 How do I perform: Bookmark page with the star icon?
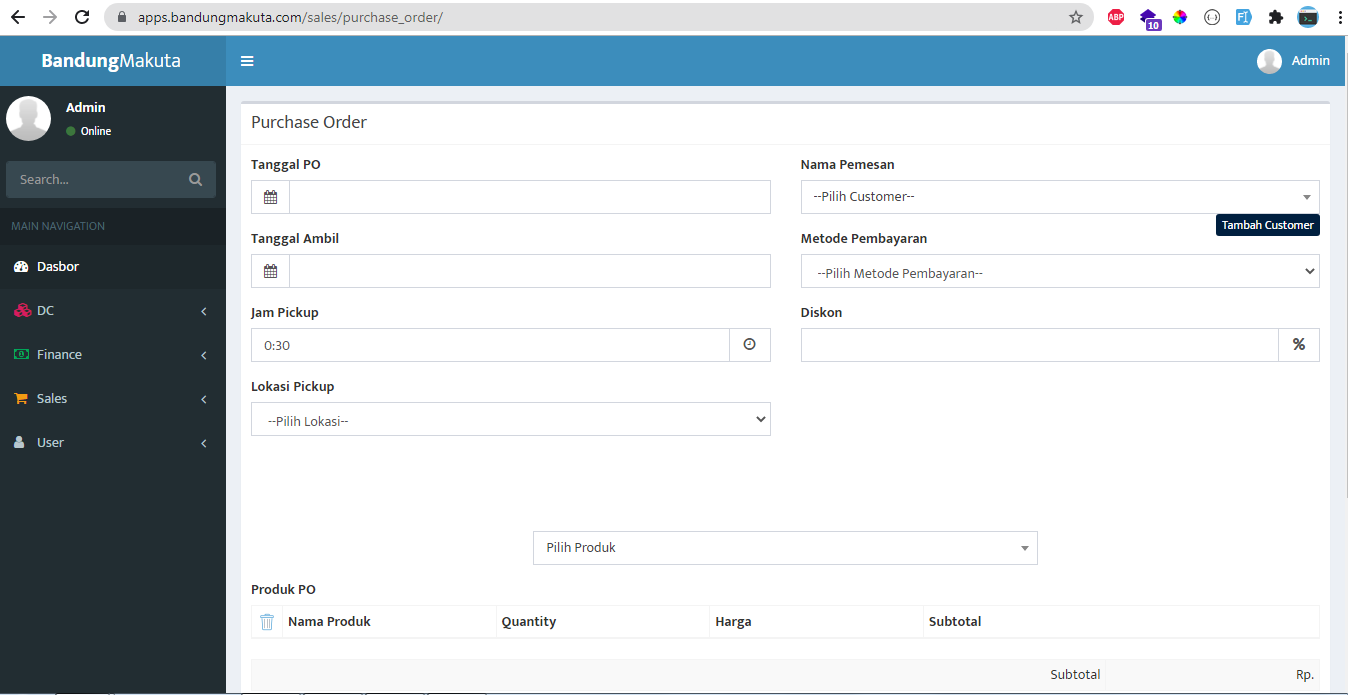coord(1076,17)
